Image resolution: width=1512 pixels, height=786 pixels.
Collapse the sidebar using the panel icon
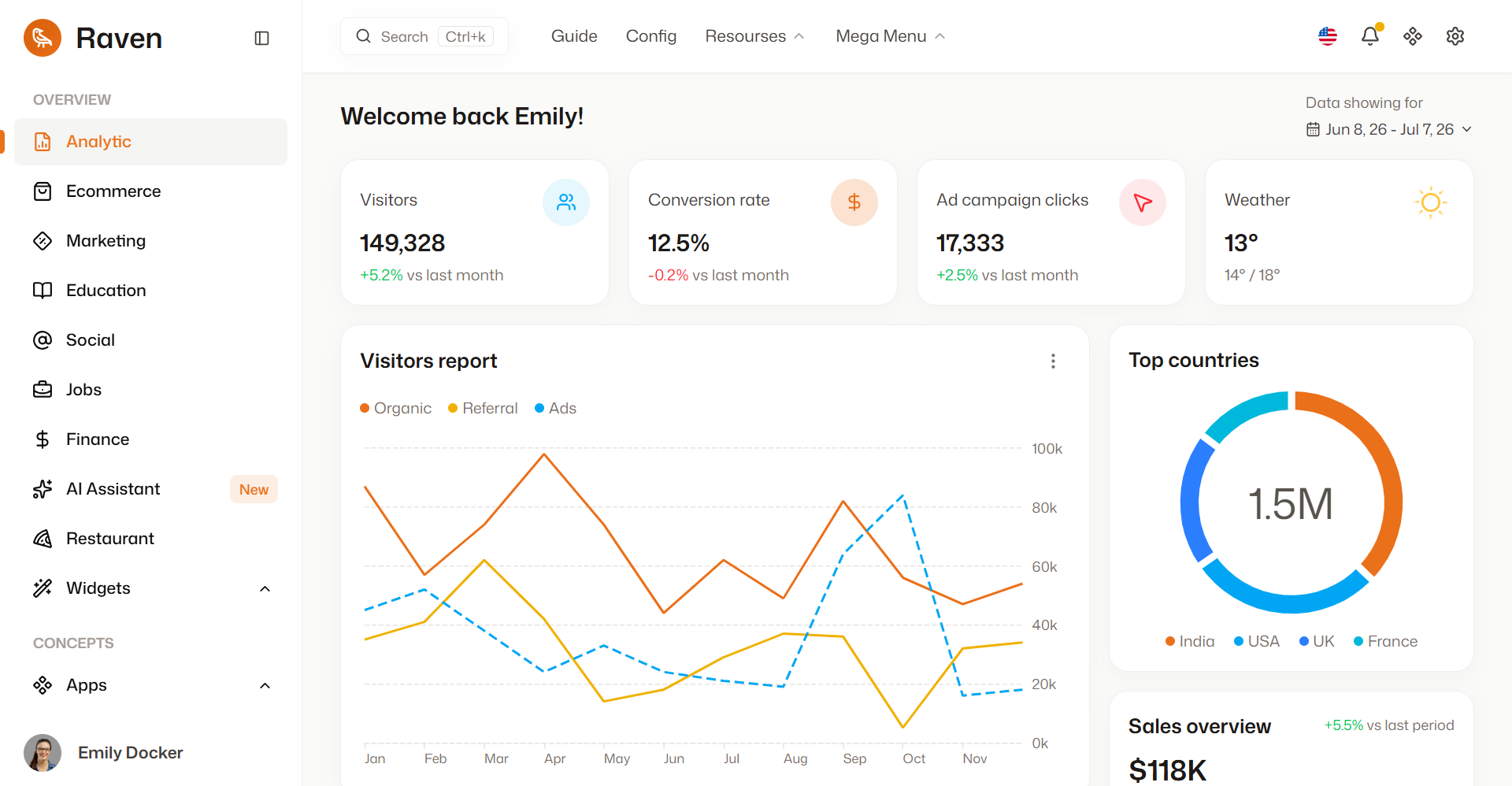262,38
